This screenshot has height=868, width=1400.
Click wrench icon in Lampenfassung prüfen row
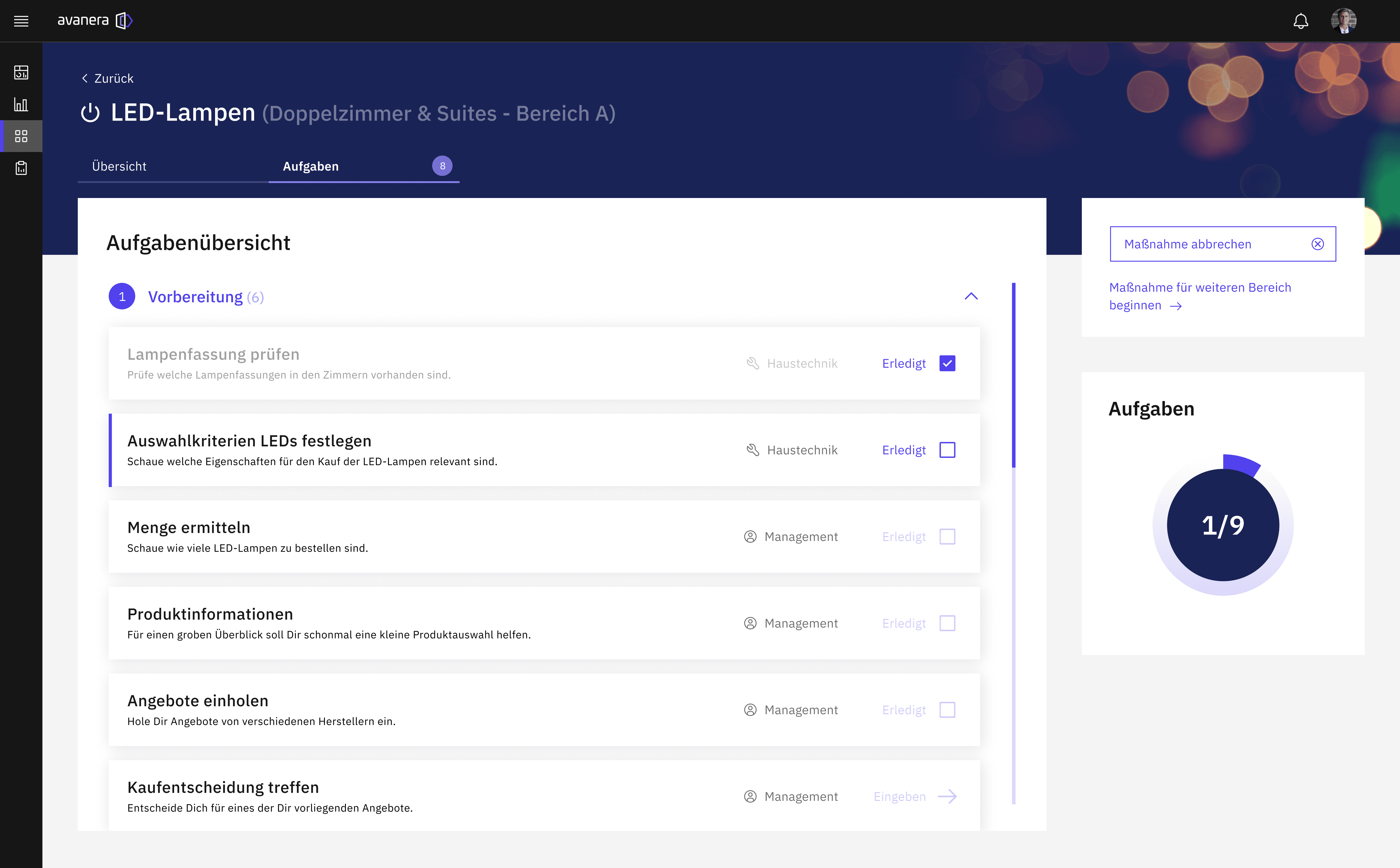point(753,363)
